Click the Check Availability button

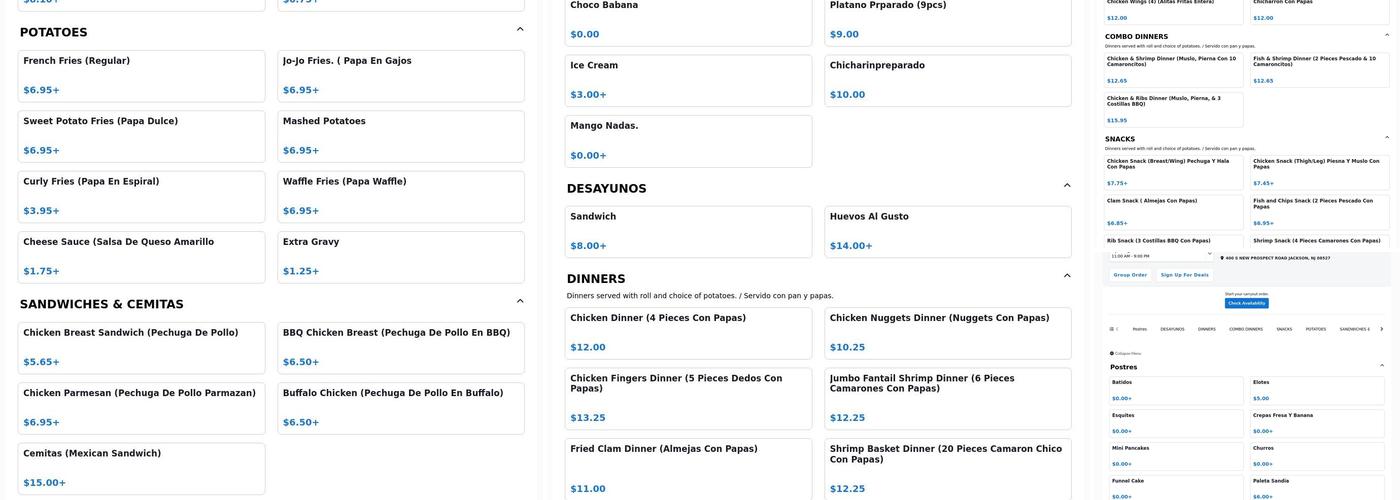1246,303
